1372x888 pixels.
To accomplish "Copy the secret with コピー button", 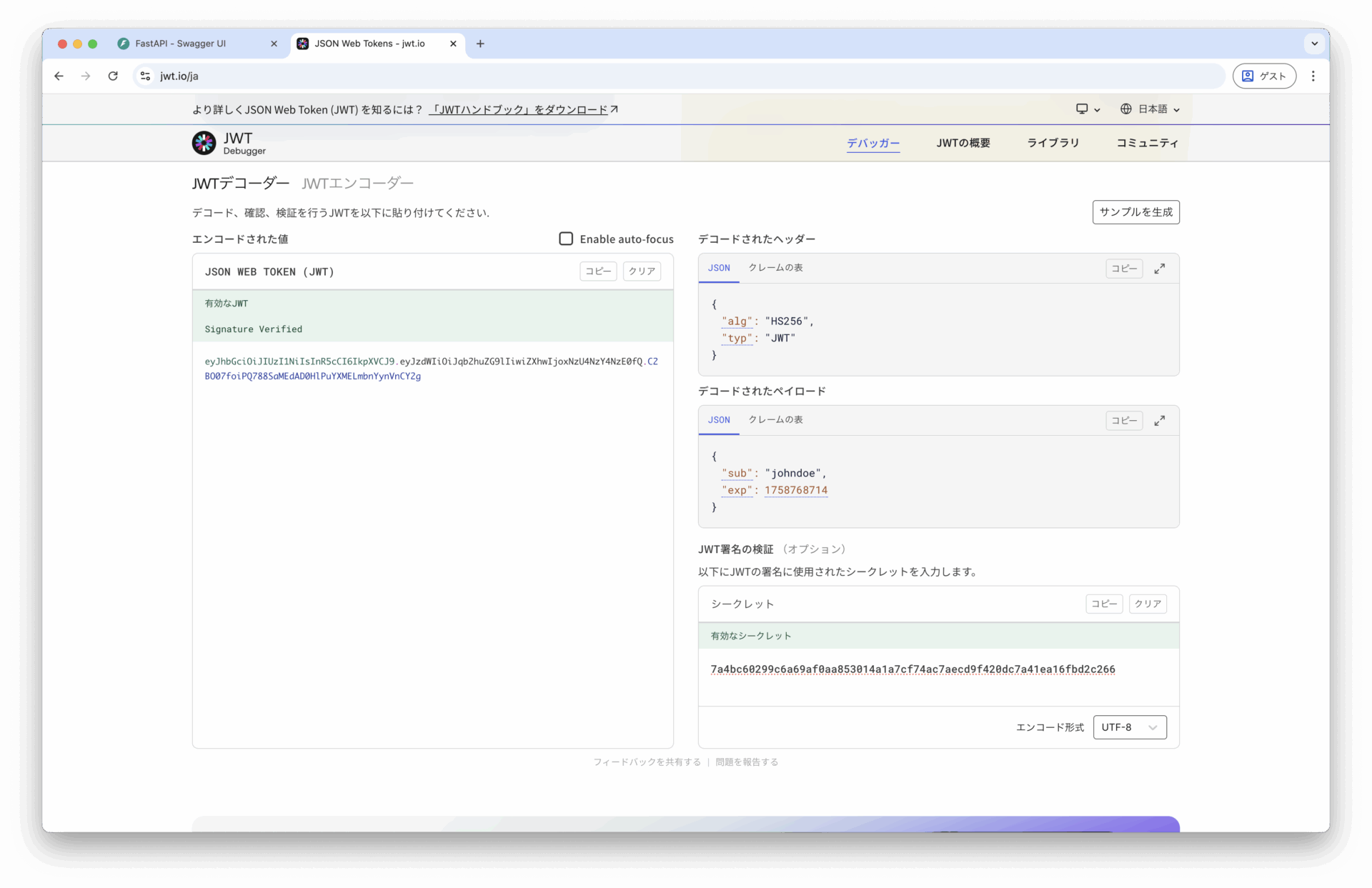I will point(1103,604).
